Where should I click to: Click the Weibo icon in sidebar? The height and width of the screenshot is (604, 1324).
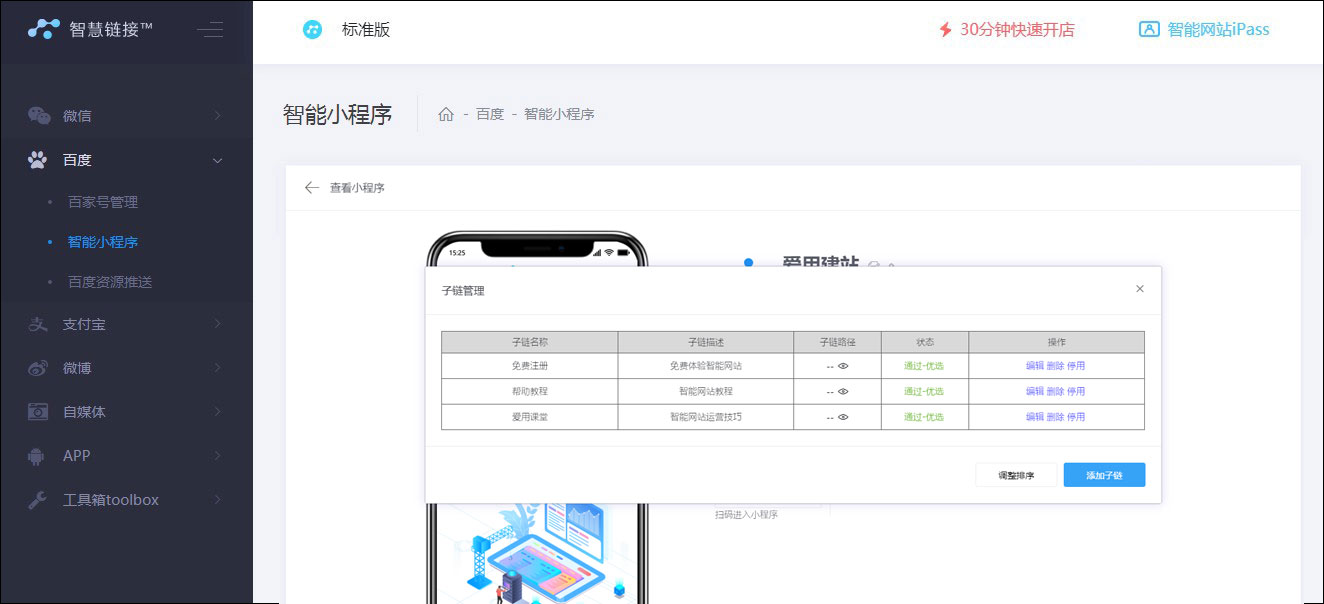point(38,368)
